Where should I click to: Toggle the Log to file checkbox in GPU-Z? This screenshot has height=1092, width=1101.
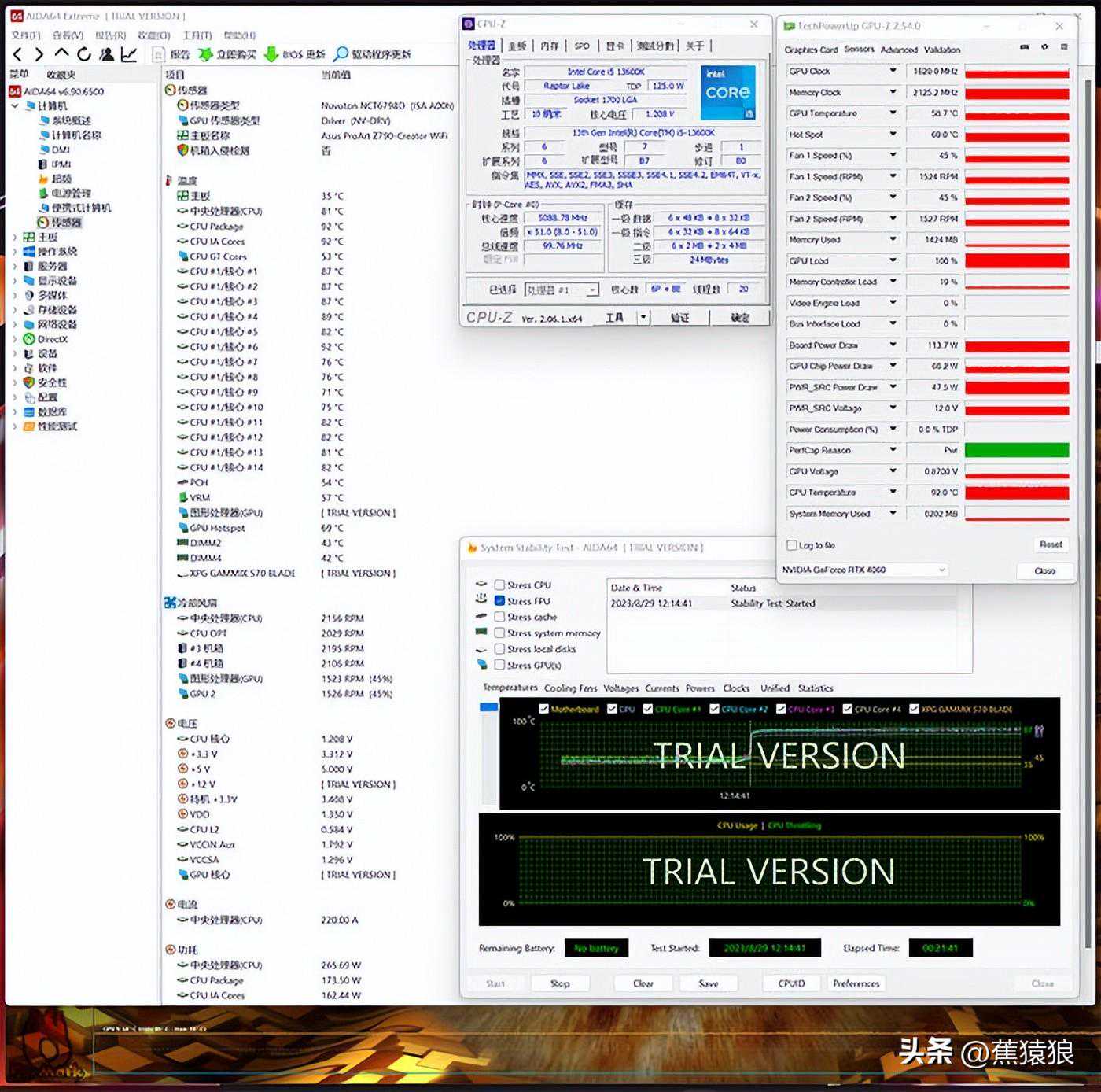point(792,544)
